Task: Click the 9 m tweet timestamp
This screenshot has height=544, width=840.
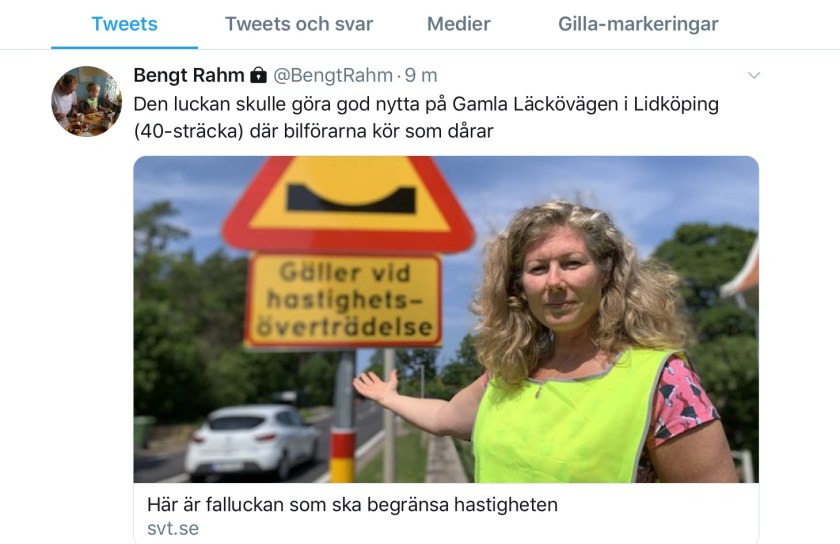Action: click(421, 76)
